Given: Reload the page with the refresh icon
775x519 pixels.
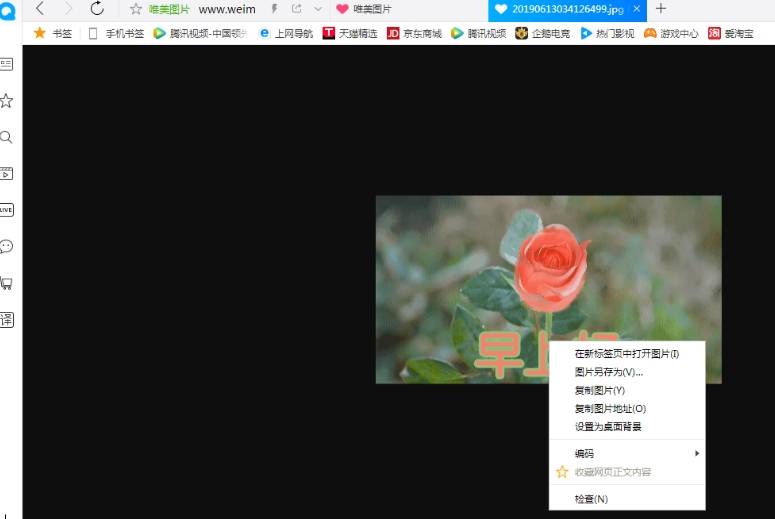Looking at the screenshot, I should 97,9.
